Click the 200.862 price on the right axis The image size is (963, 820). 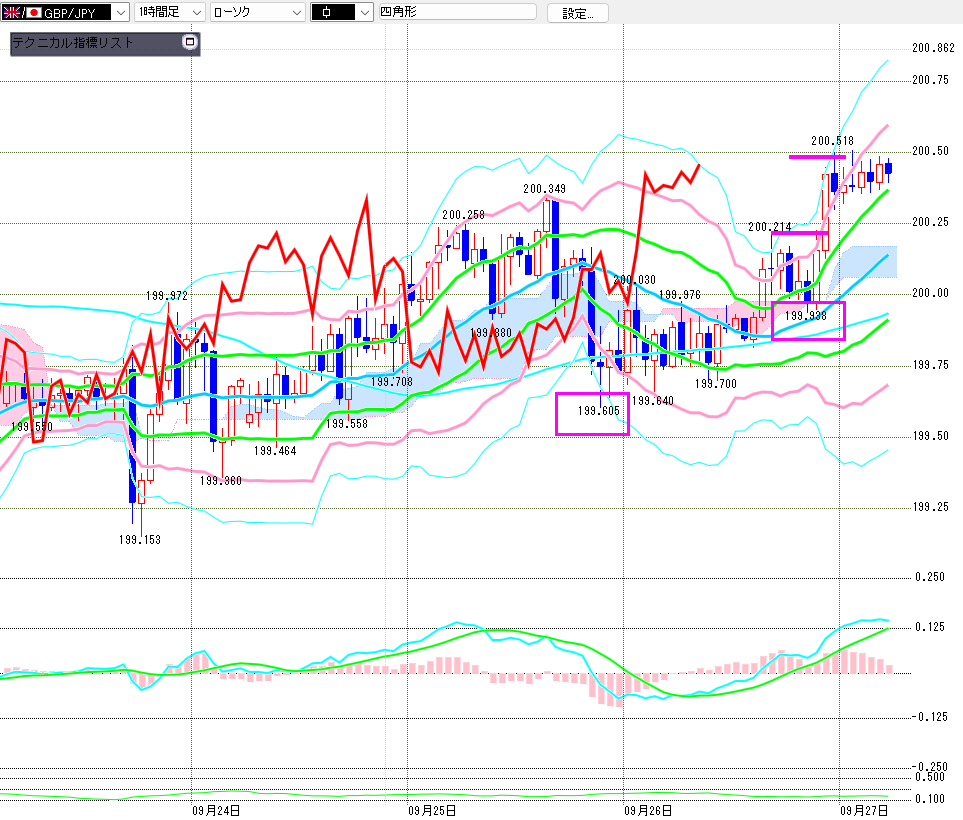[x=932, y=48]
